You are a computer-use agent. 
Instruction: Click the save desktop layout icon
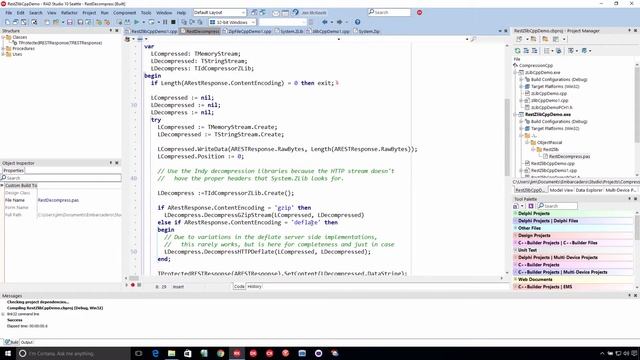(254, 13)
